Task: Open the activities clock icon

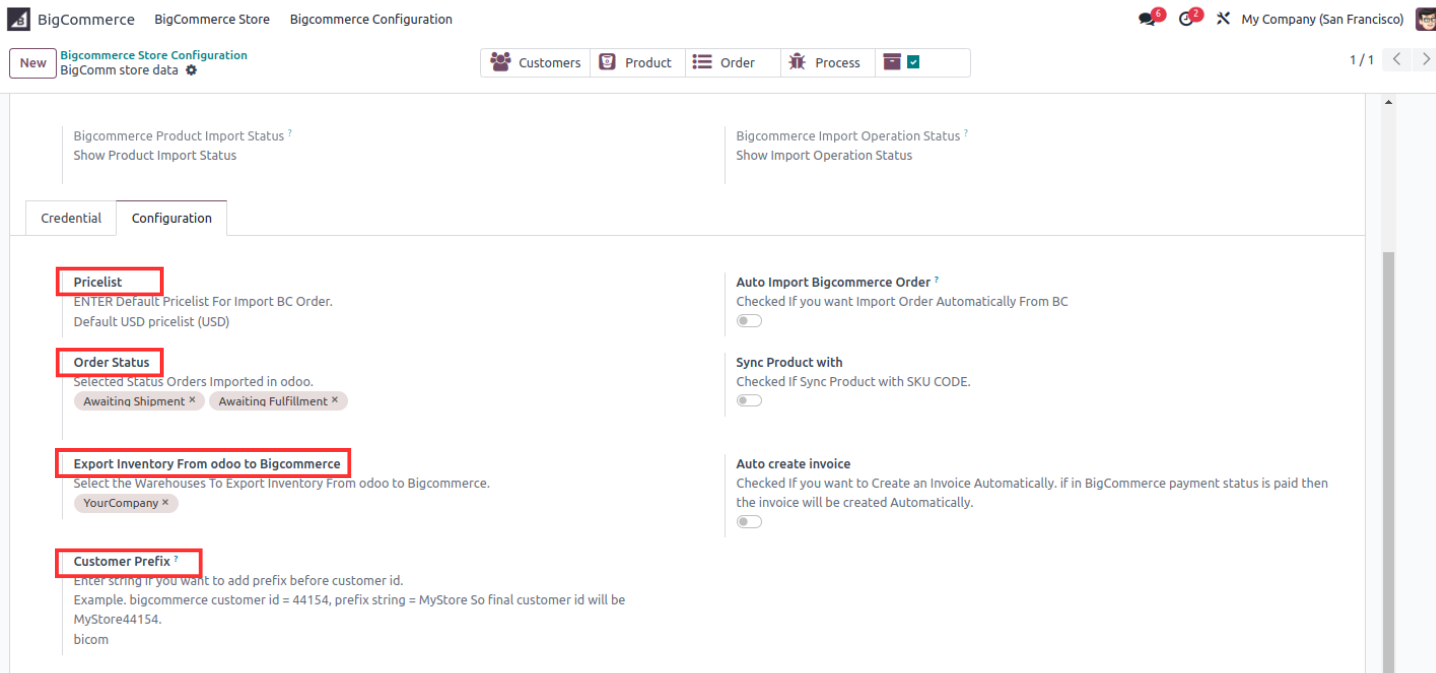Action: pos(1186,19)
